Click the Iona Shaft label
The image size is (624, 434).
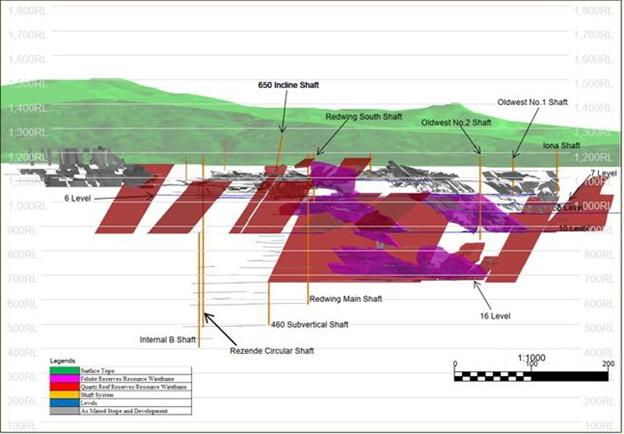561,145
